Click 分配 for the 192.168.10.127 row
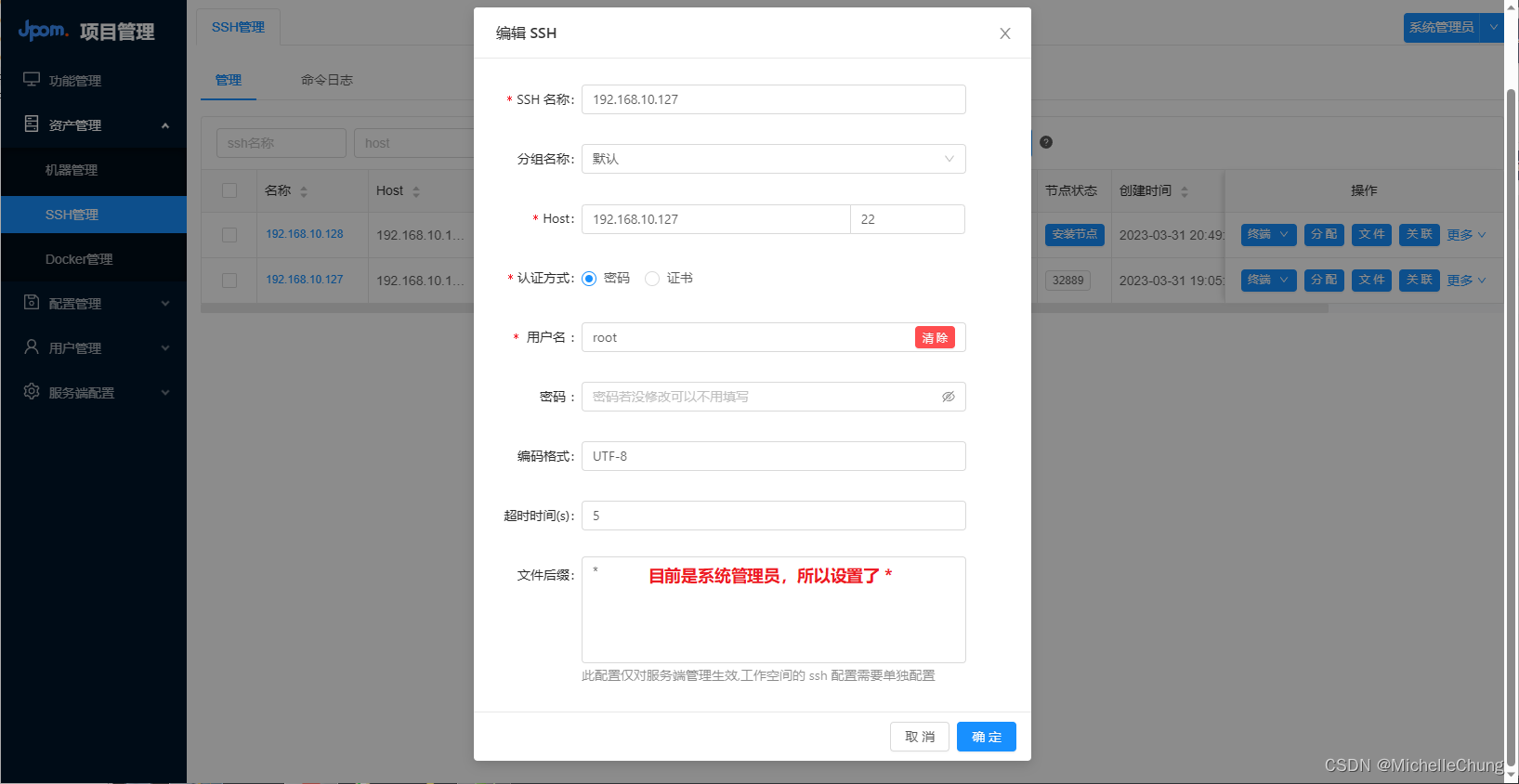Image resolution: width=1519 pixels, height=784 pixels. [x=1324, y=280]
